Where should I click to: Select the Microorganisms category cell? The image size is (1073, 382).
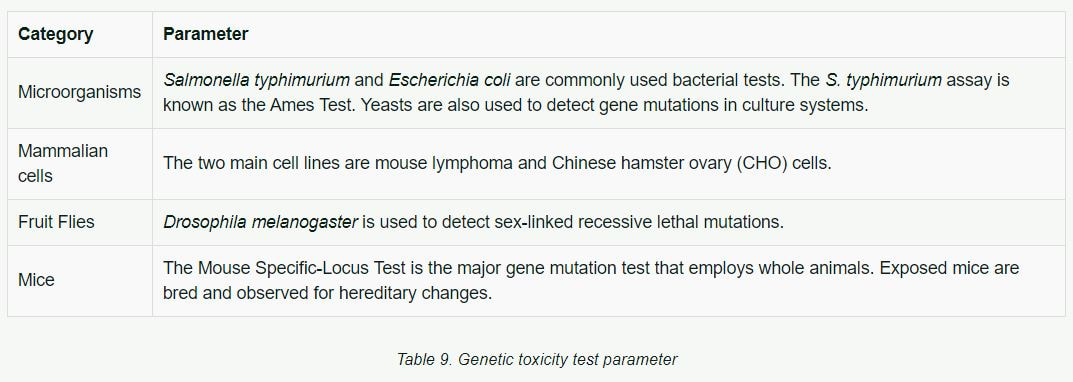[79, 92]
